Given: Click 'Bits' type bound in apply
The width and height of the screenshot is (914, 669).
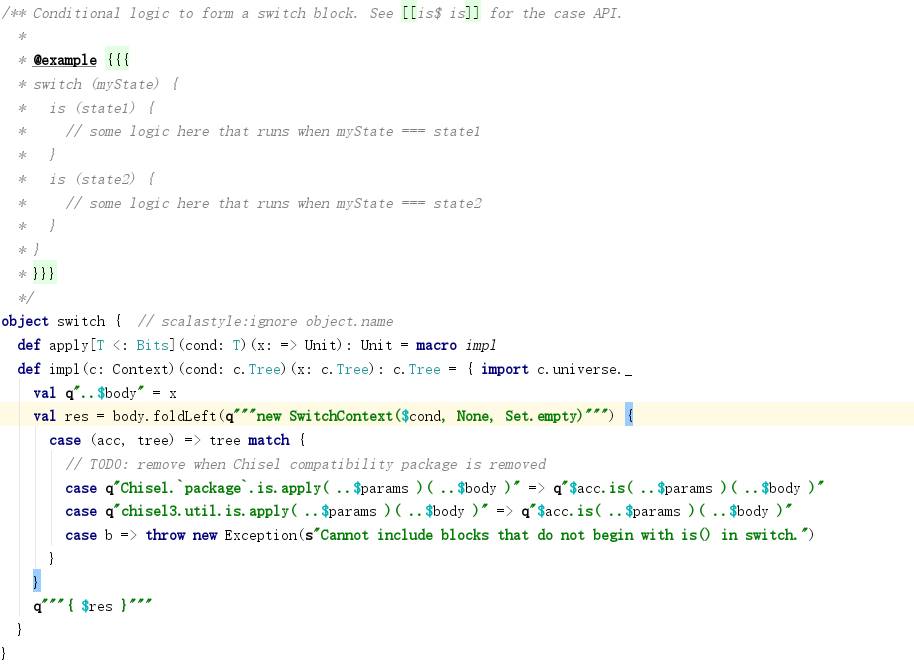Looking at the screenshot, I should pos(152,345).
